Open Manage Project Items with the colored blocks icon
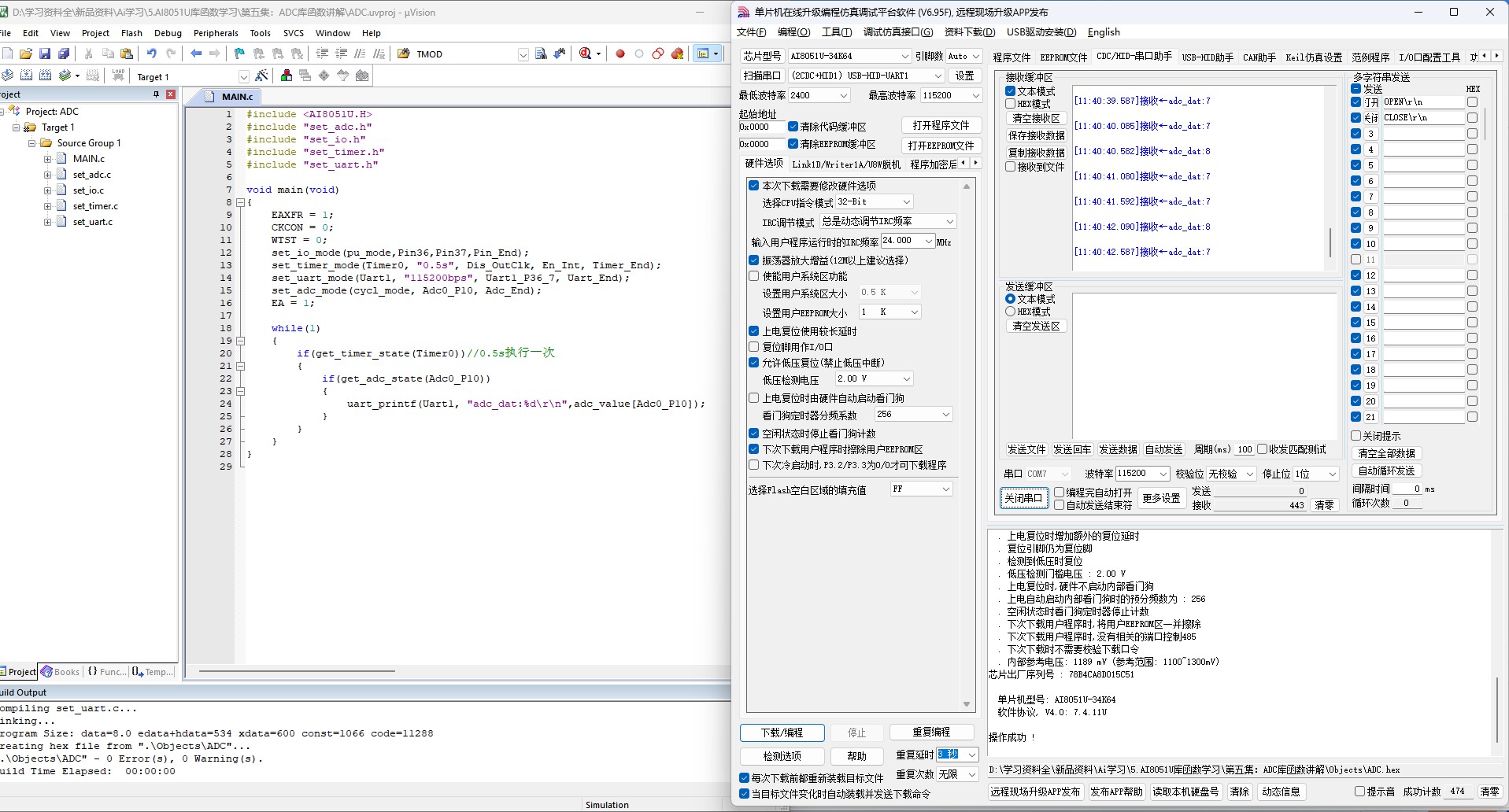 (287, 76)
